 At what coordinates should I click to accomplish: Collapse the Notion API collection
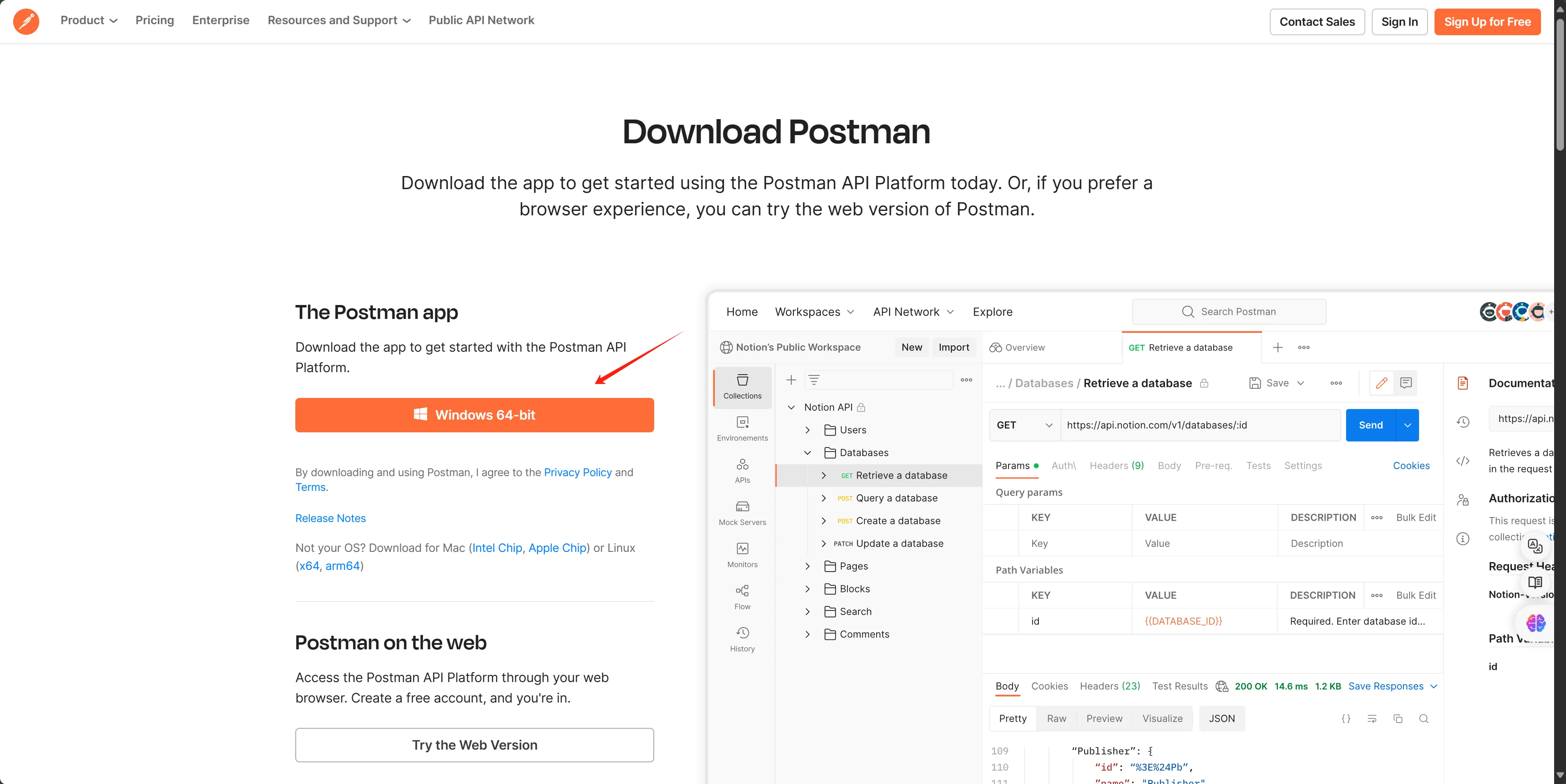tap(791, 407)
